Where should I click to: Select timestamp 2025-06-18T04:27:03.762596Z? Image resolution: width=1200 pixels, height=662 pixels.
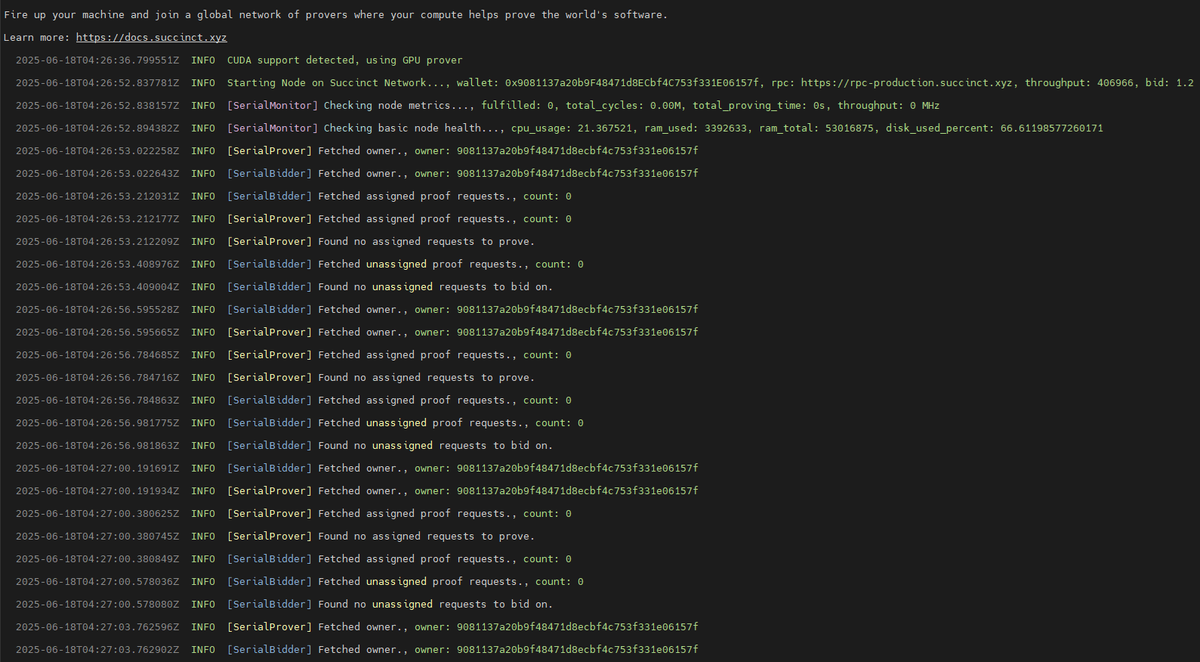tap(97, 627)
